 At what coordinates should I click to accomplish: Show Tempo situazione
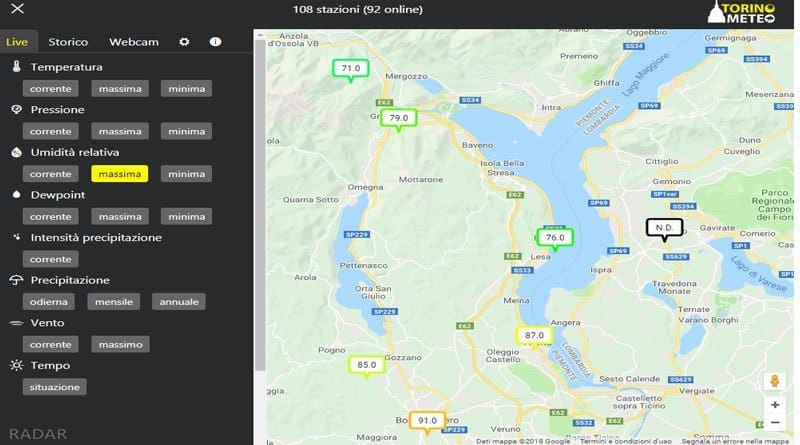(x=55, y=387)
